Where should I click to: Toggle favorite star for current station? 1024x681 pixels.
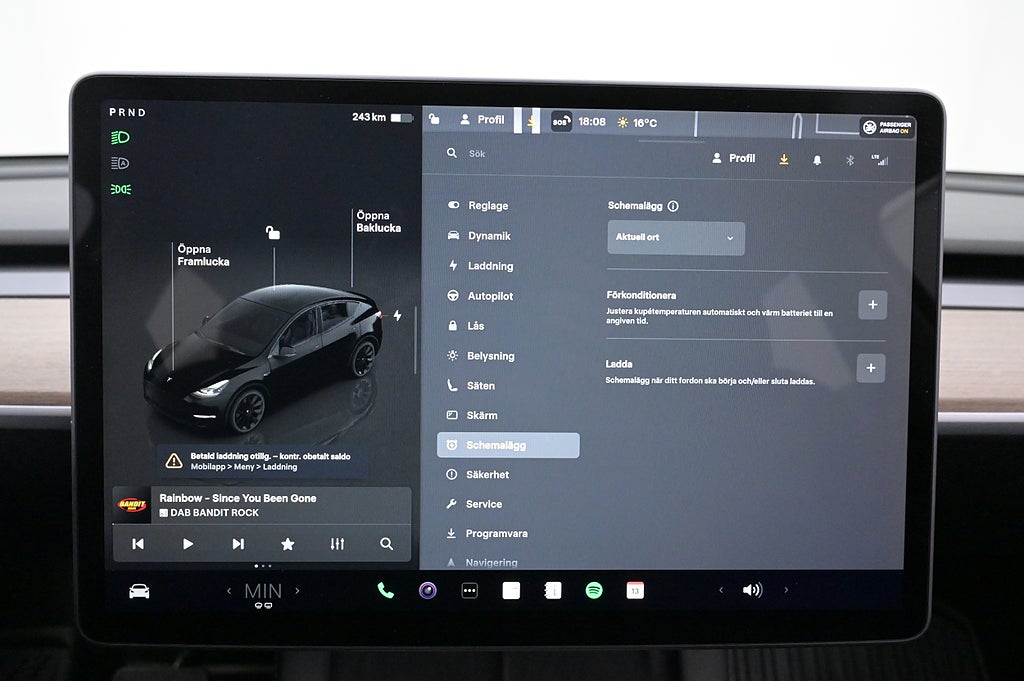point(288,544)
